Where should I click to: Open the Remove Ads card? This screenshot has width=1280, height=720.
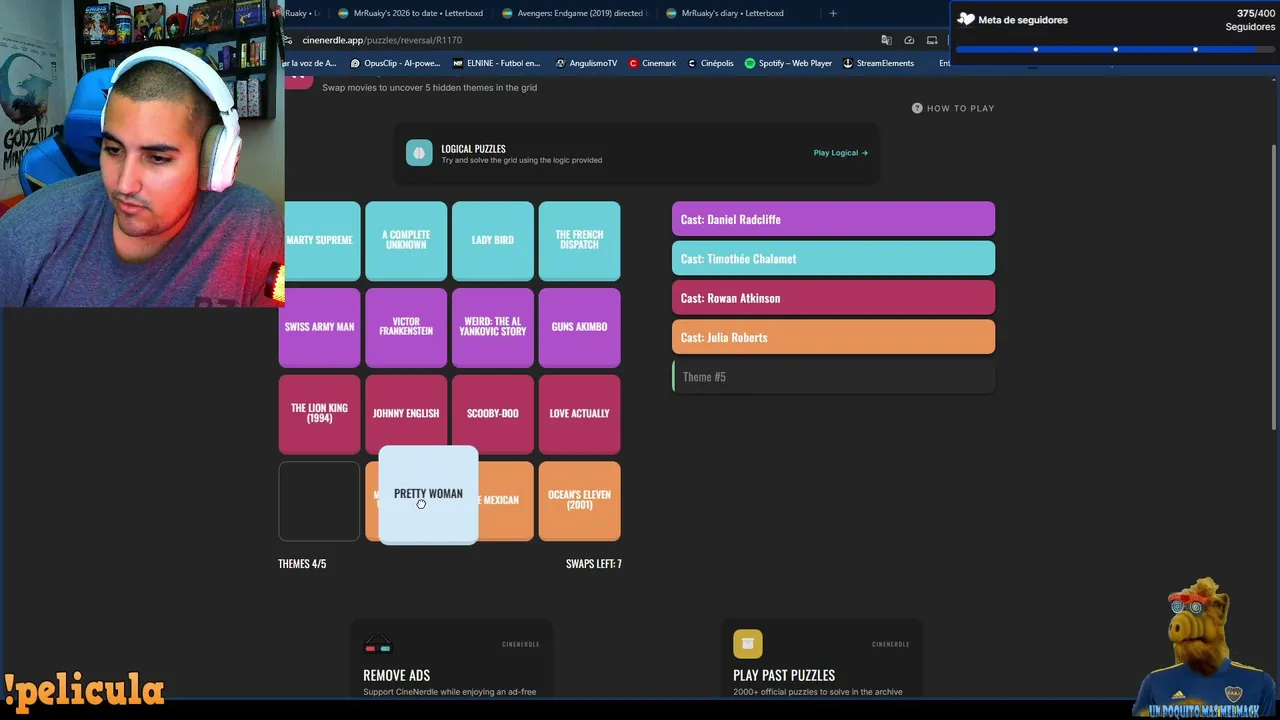click(x=451, y=660)
